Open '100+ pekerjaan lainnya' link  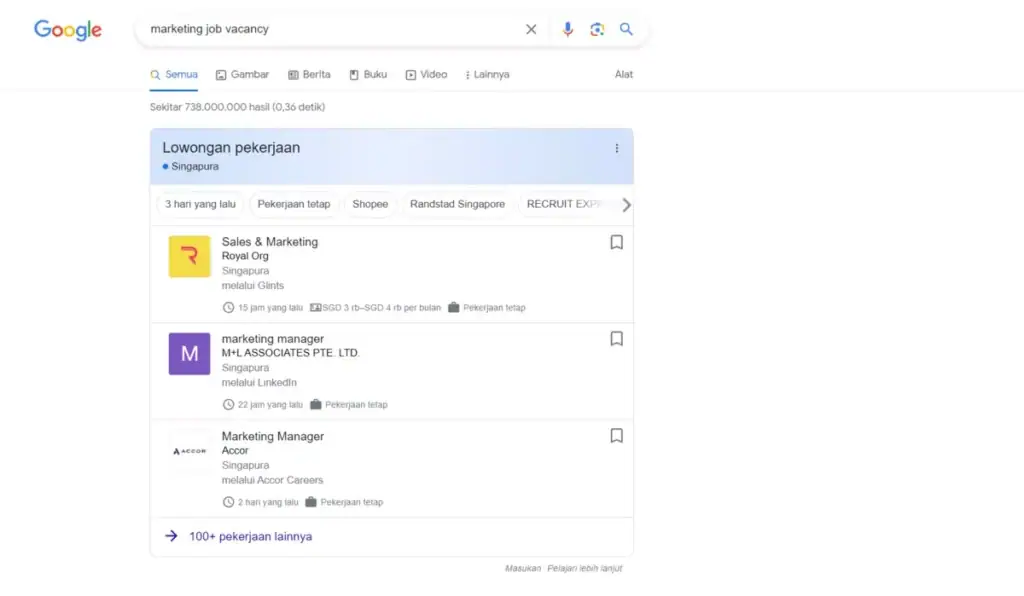tap(251, 537)
